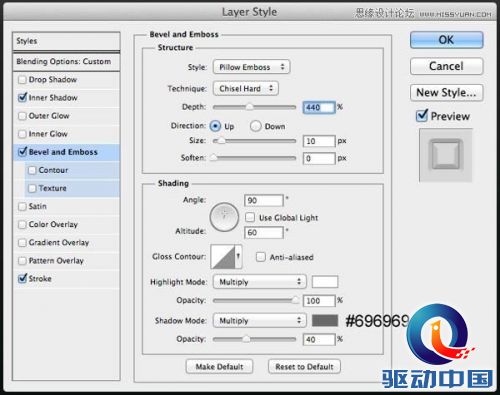
Task: Toggle the Preview checkbox
Action: [x=422, y=116]
